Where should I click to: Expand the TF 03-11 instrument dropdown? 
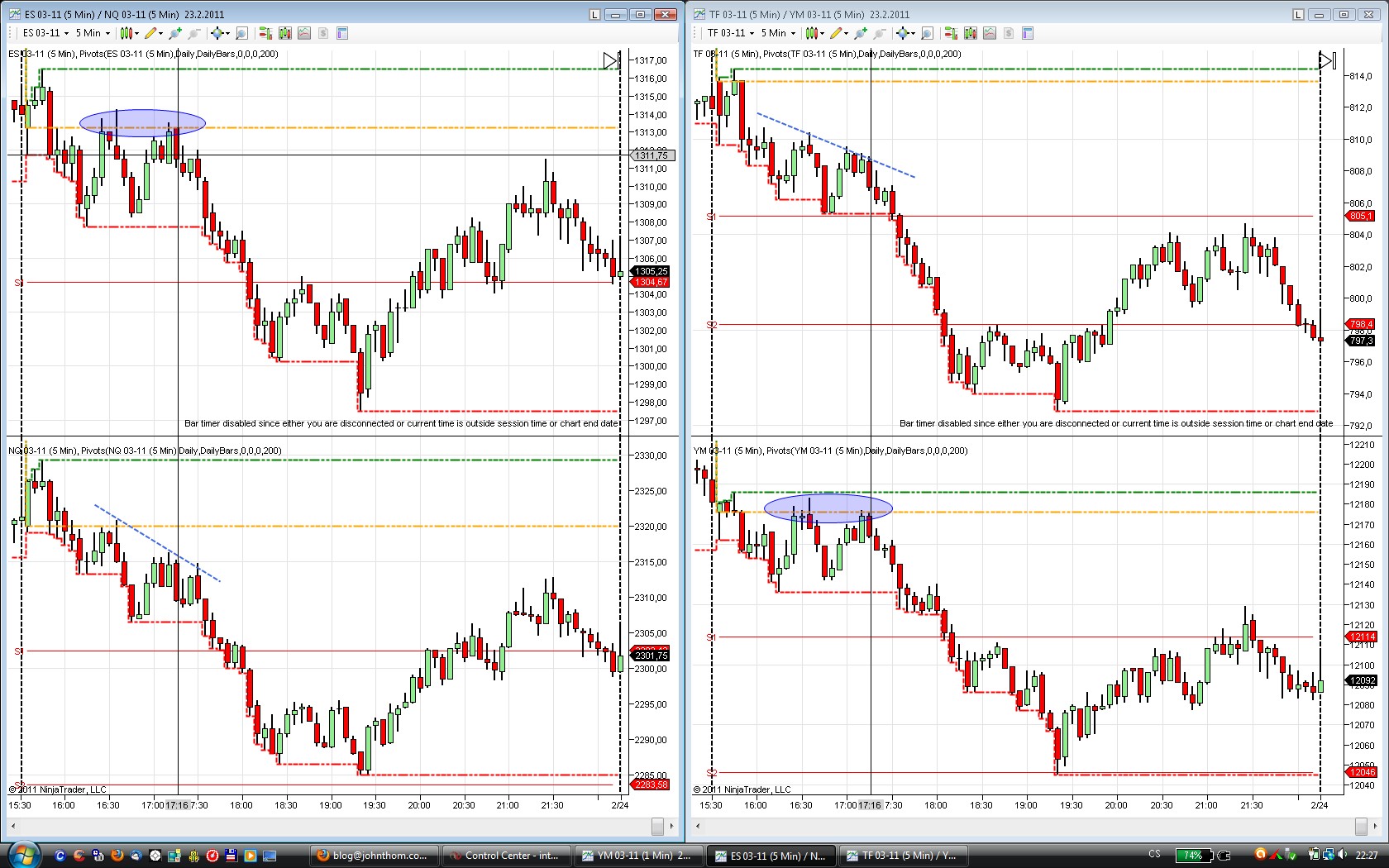click(x=730, y=33)
